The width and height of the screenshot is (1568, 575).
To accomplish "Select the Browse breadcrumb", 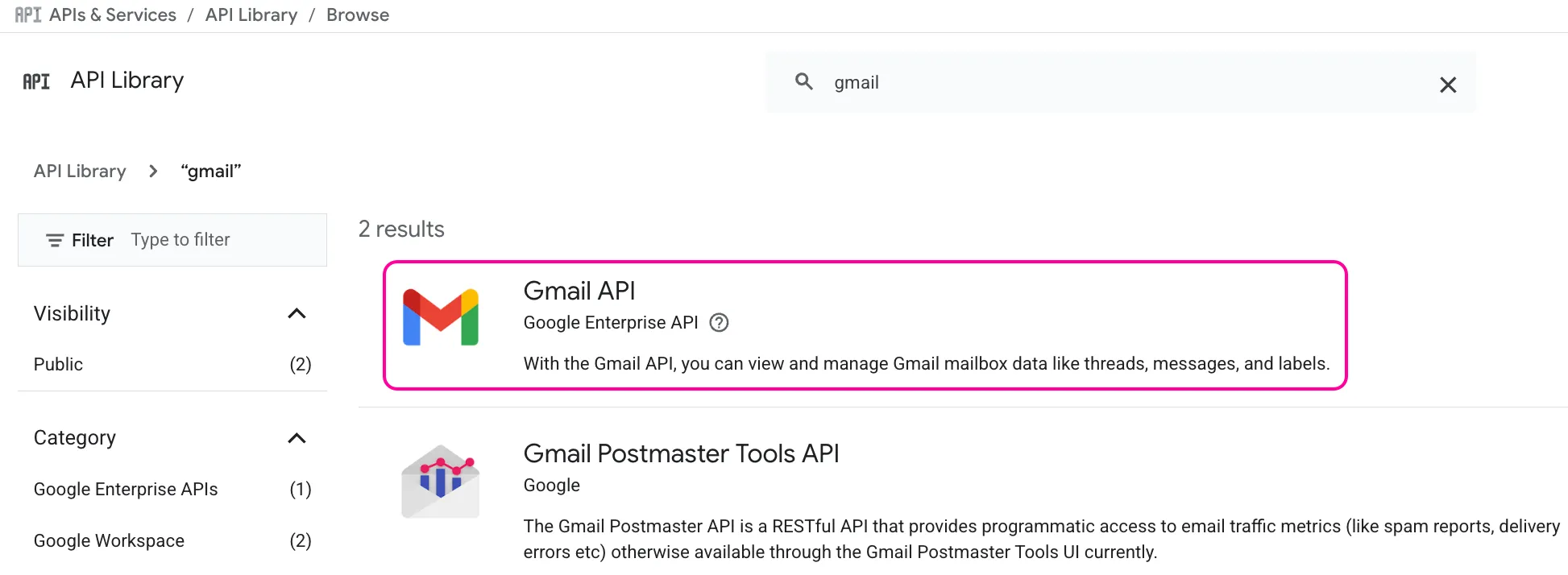I will (358, 14).
